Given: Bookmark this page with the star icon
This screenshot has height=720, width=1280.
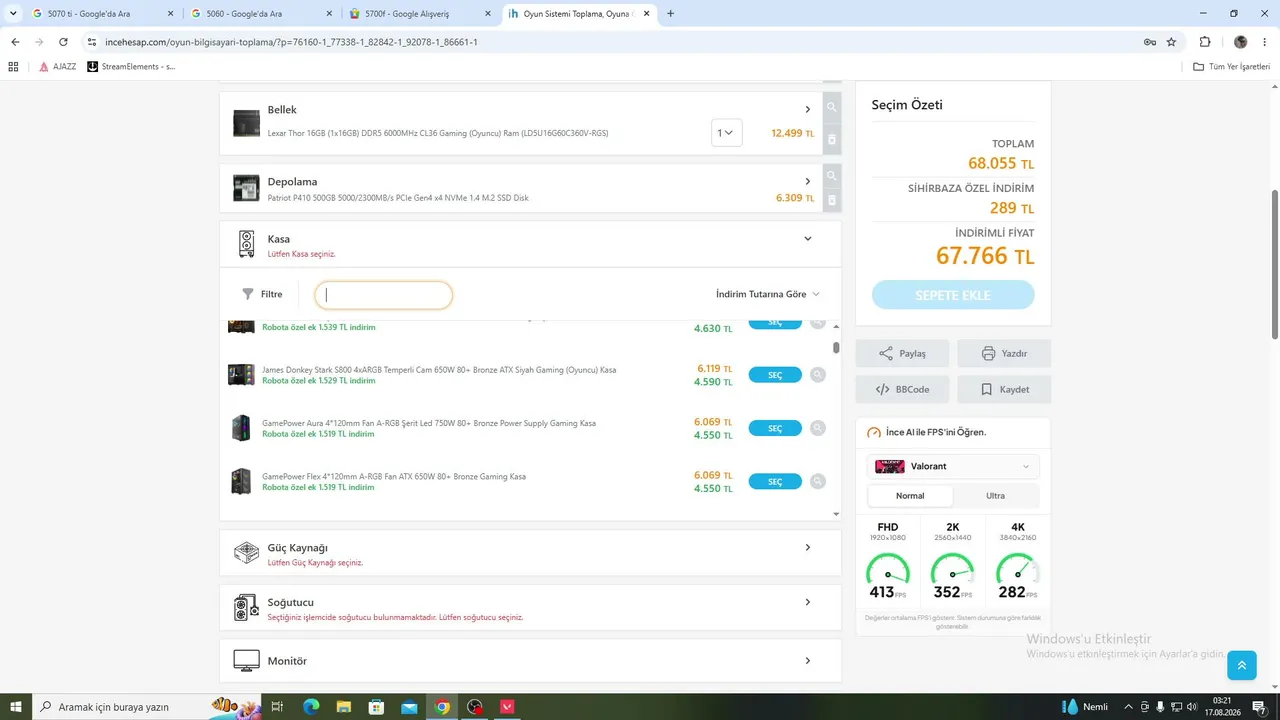Looking at the screenshot, I should 1171,42.
